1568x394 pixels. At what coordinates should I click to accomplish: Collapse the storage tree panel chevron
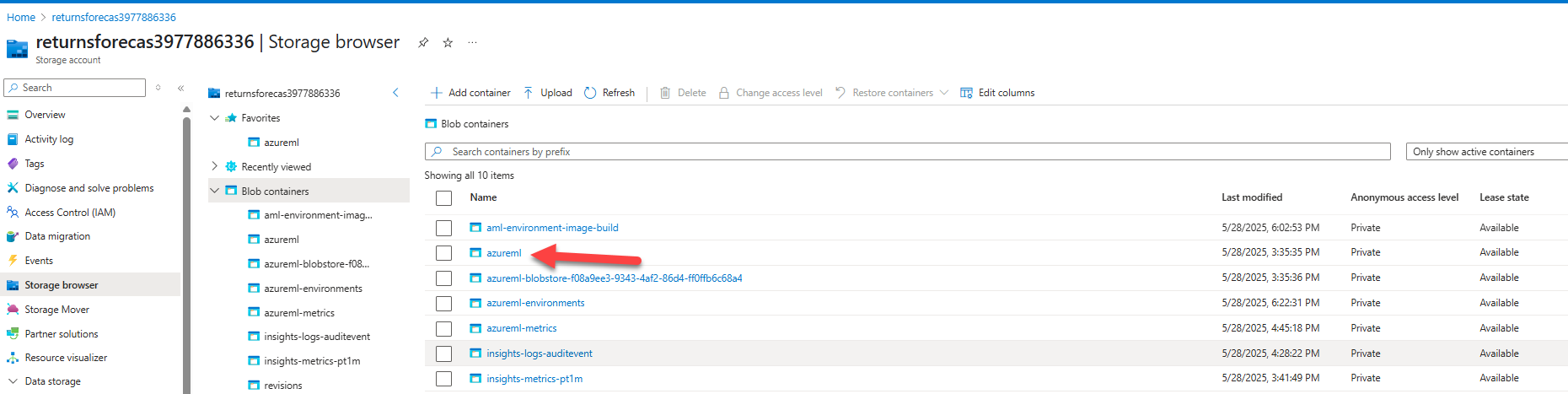(x=395, y=93)
